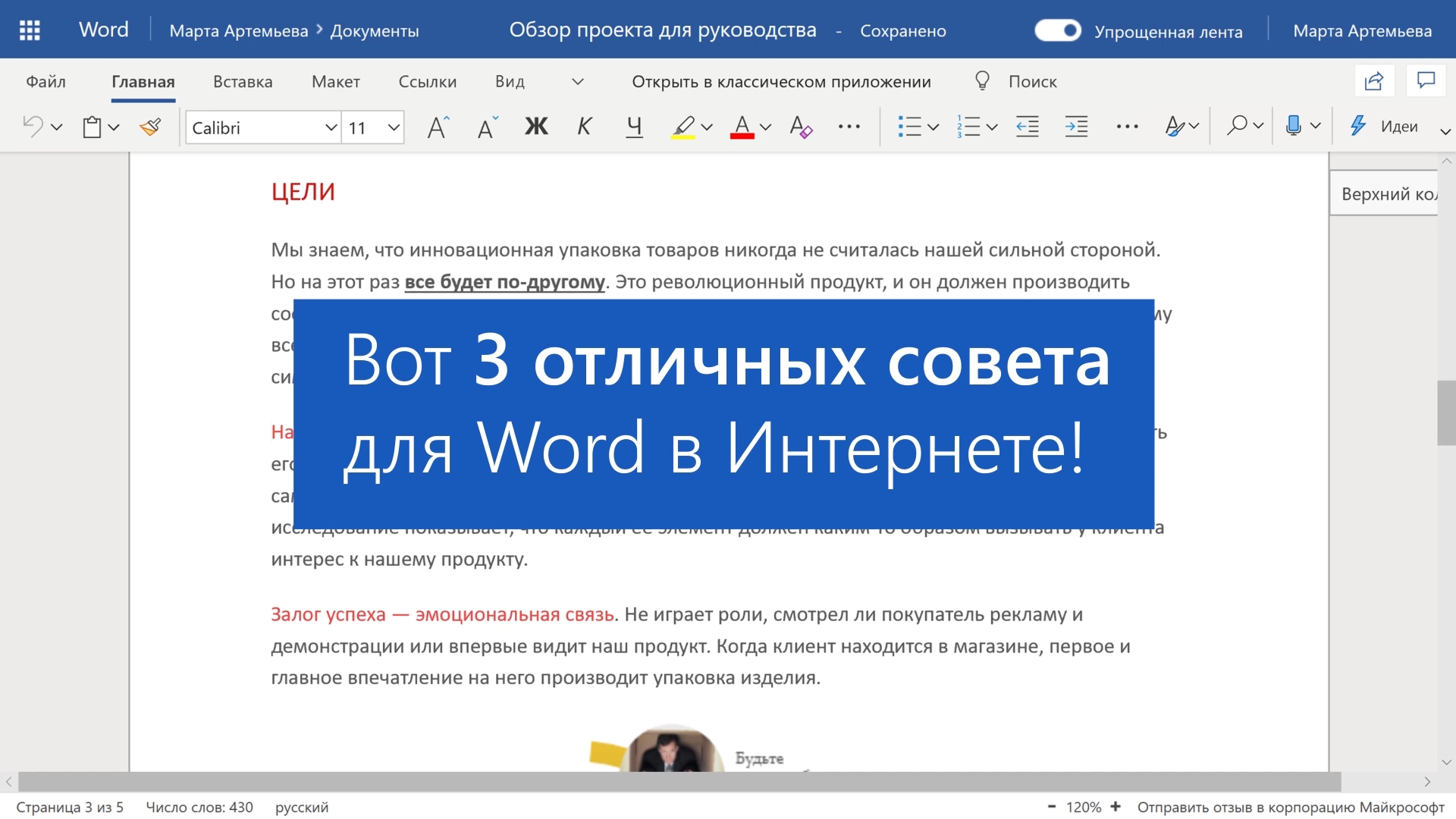The height and width of the screenshot is (819, 1456).
Task: Apply the yellow text highlight
Action: point(683,127)
